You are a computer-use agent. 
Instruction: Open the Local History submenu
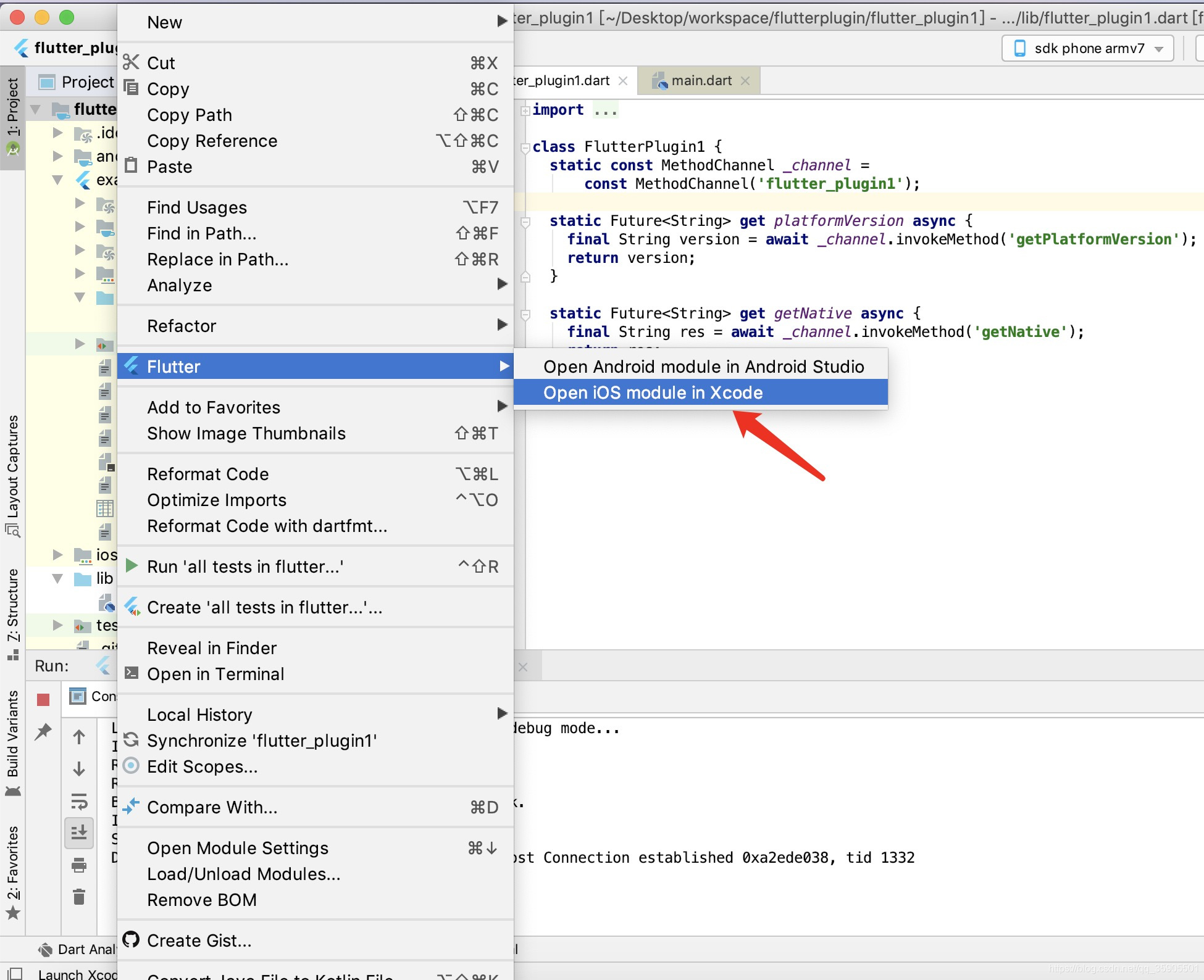[316, 715]
